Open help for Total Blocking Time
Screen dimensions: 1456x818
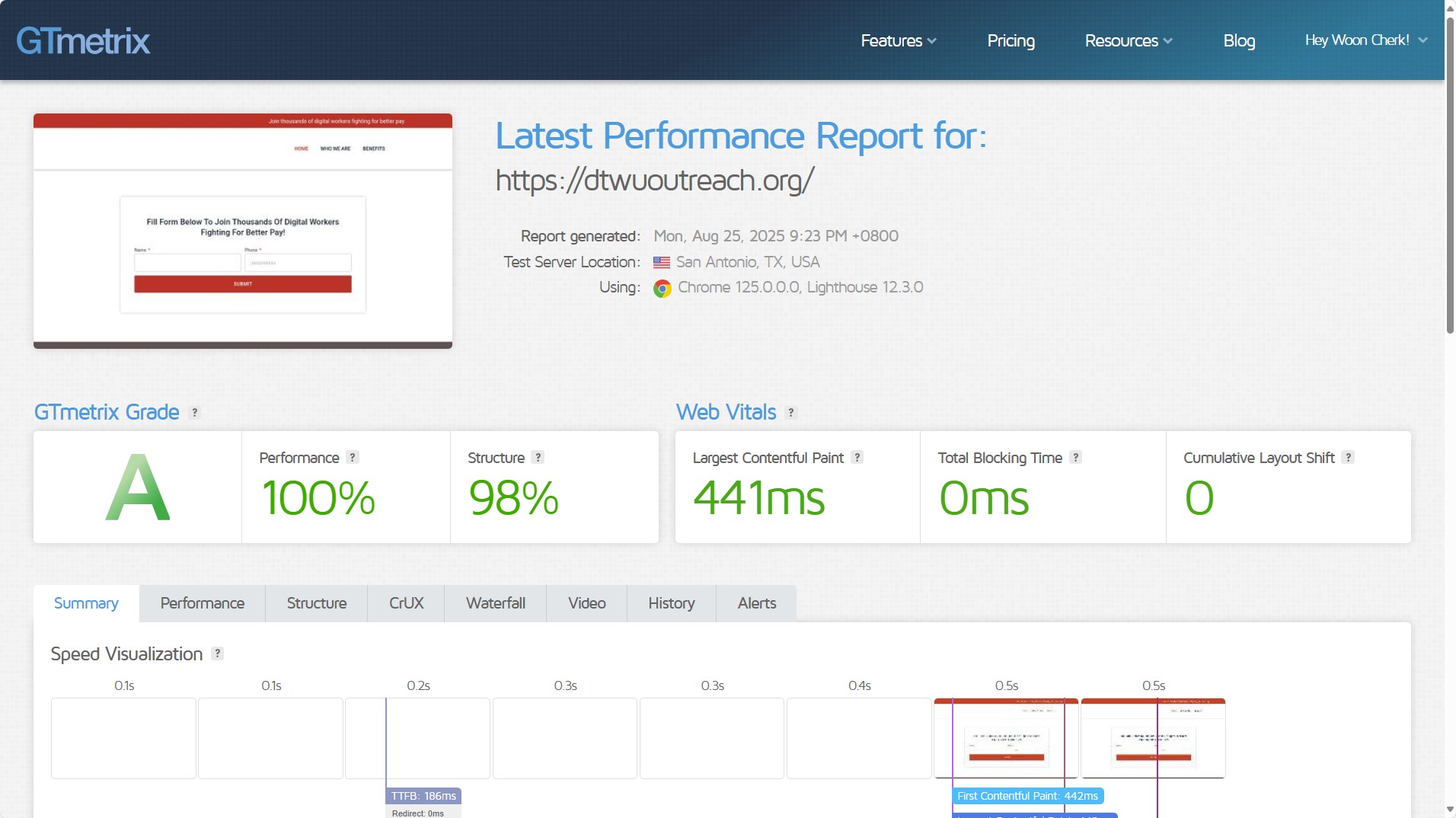1075,457
